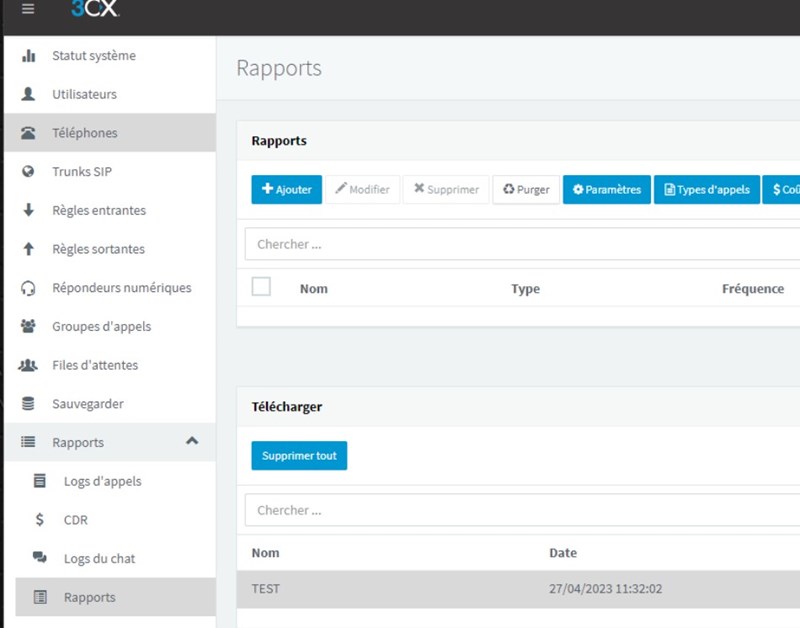Click the Sauvegarder database icon
The width and height of the screenshot is (800, 628).
point(29,404)
